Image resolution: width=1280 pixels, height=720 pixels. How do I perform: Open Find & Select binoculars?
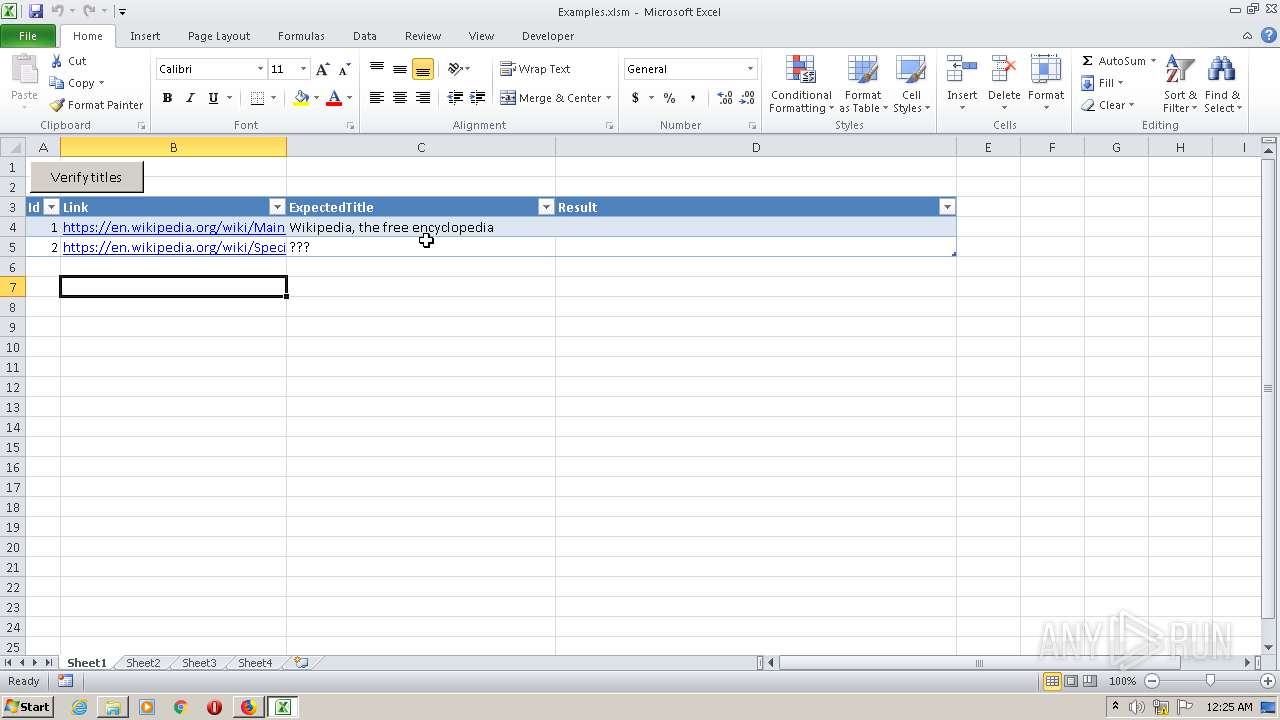[1222, 84]
